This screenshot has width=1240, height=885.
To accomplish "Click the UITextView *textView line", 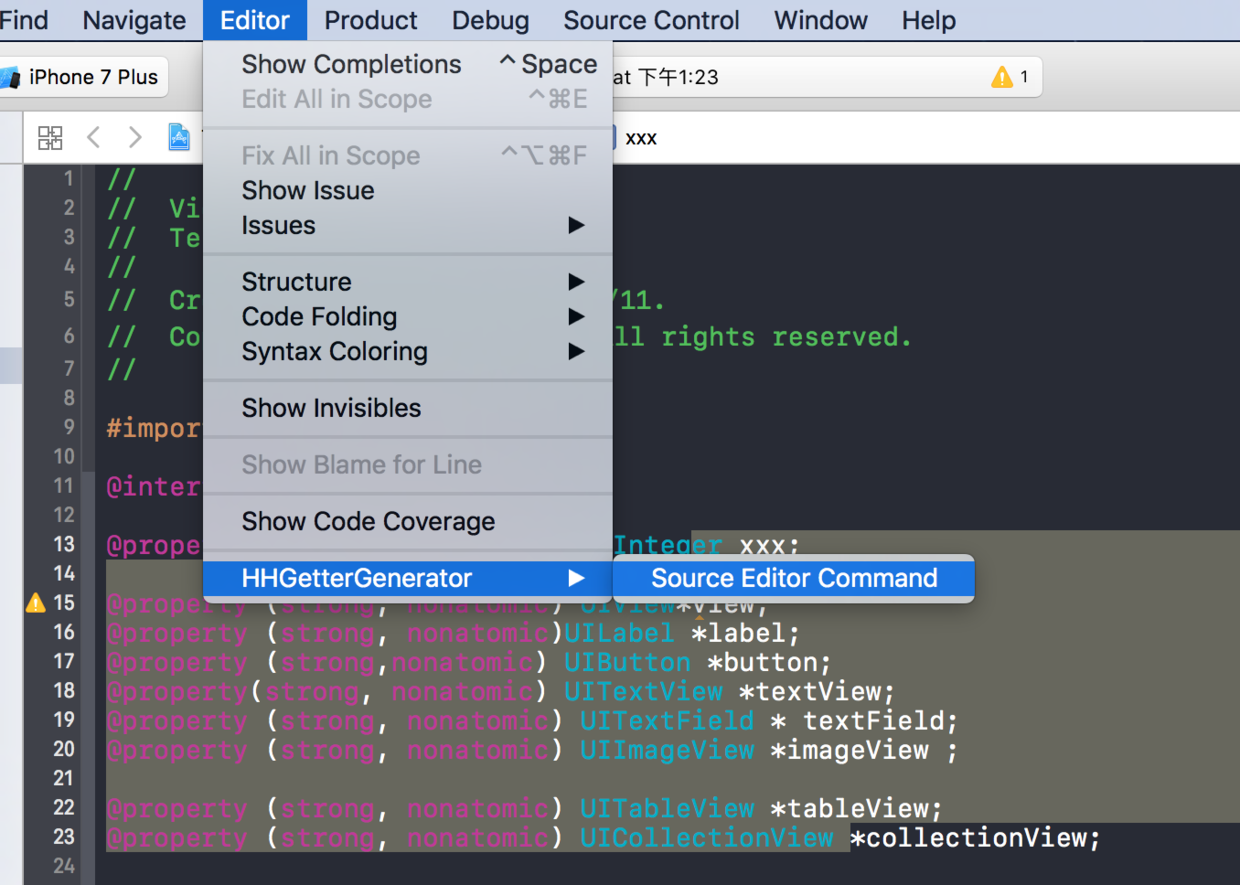I will click(501, 691).
